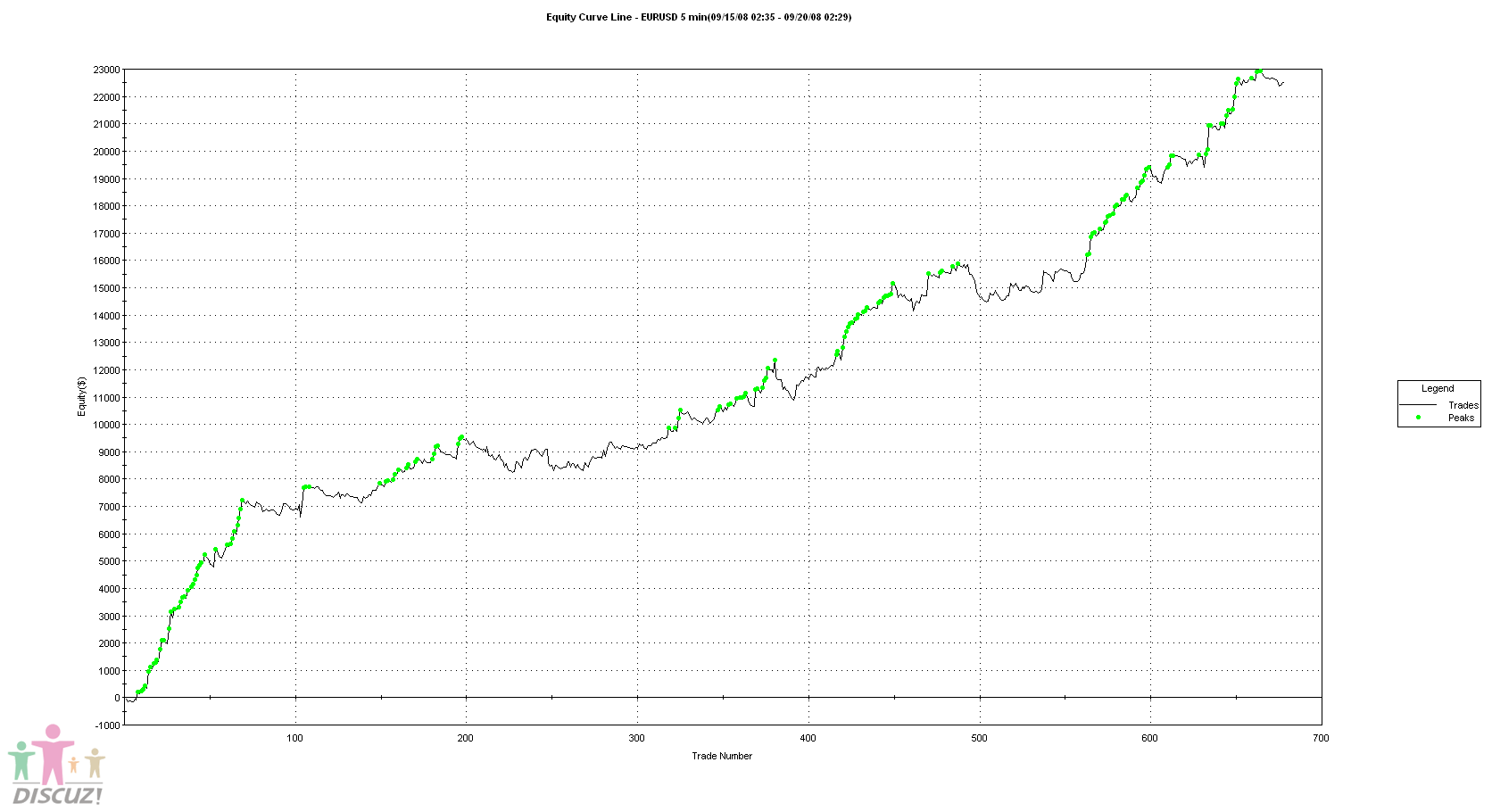The height and width of the screenshot is (812, 1492).
Task: Select the '-1000' equity axis value
Action: point(107,725)
